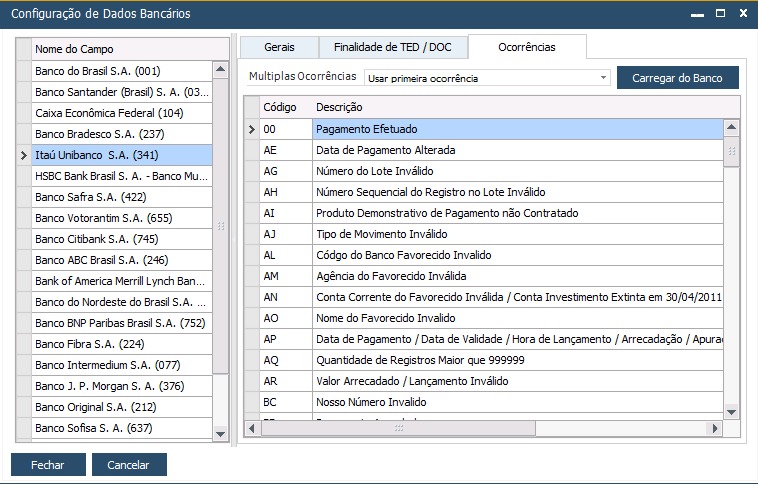Select Quantidade de Registros Maior que 999999

[518, 360]
